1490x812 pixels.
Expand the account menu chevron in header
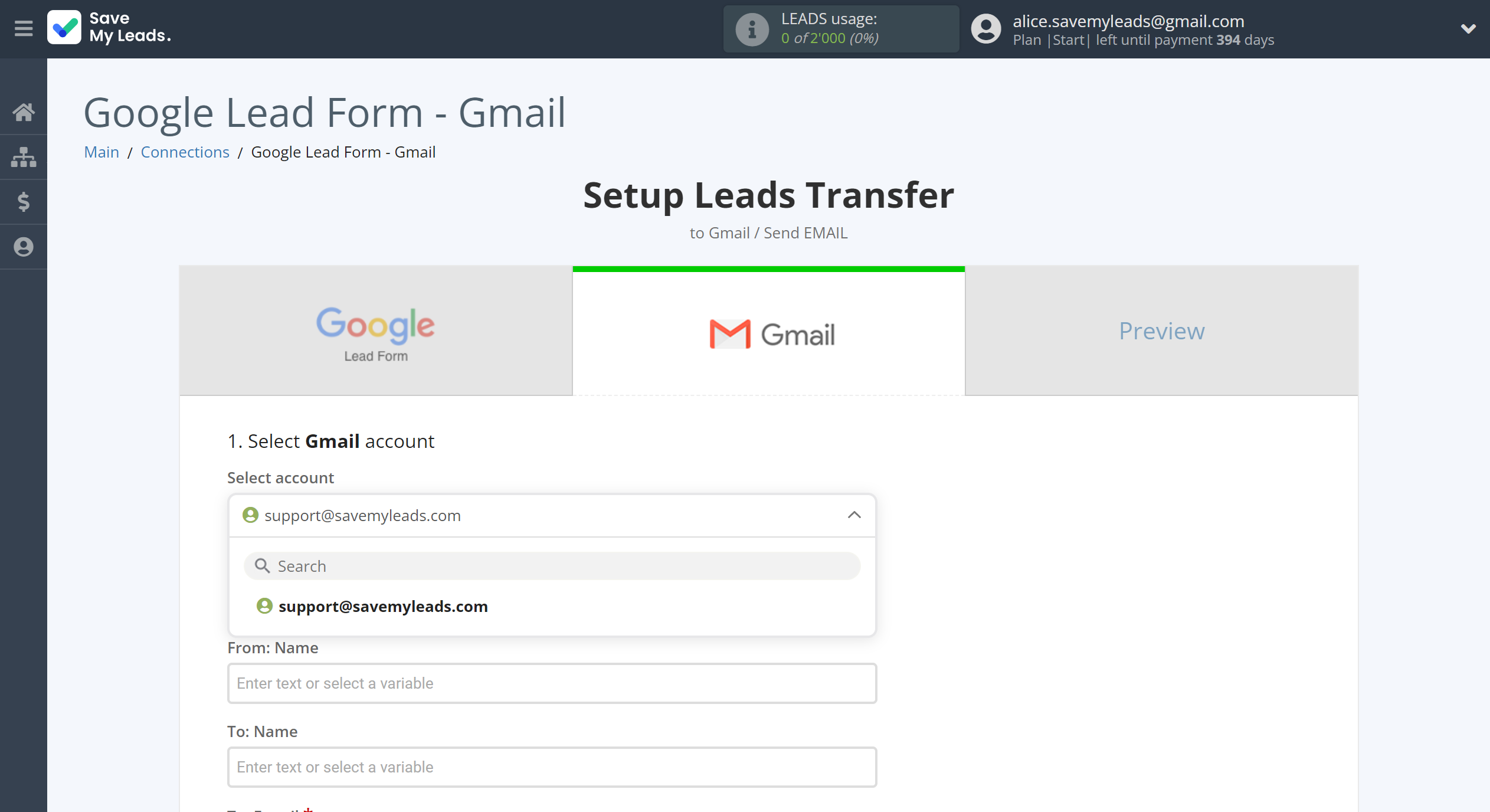1468,28
